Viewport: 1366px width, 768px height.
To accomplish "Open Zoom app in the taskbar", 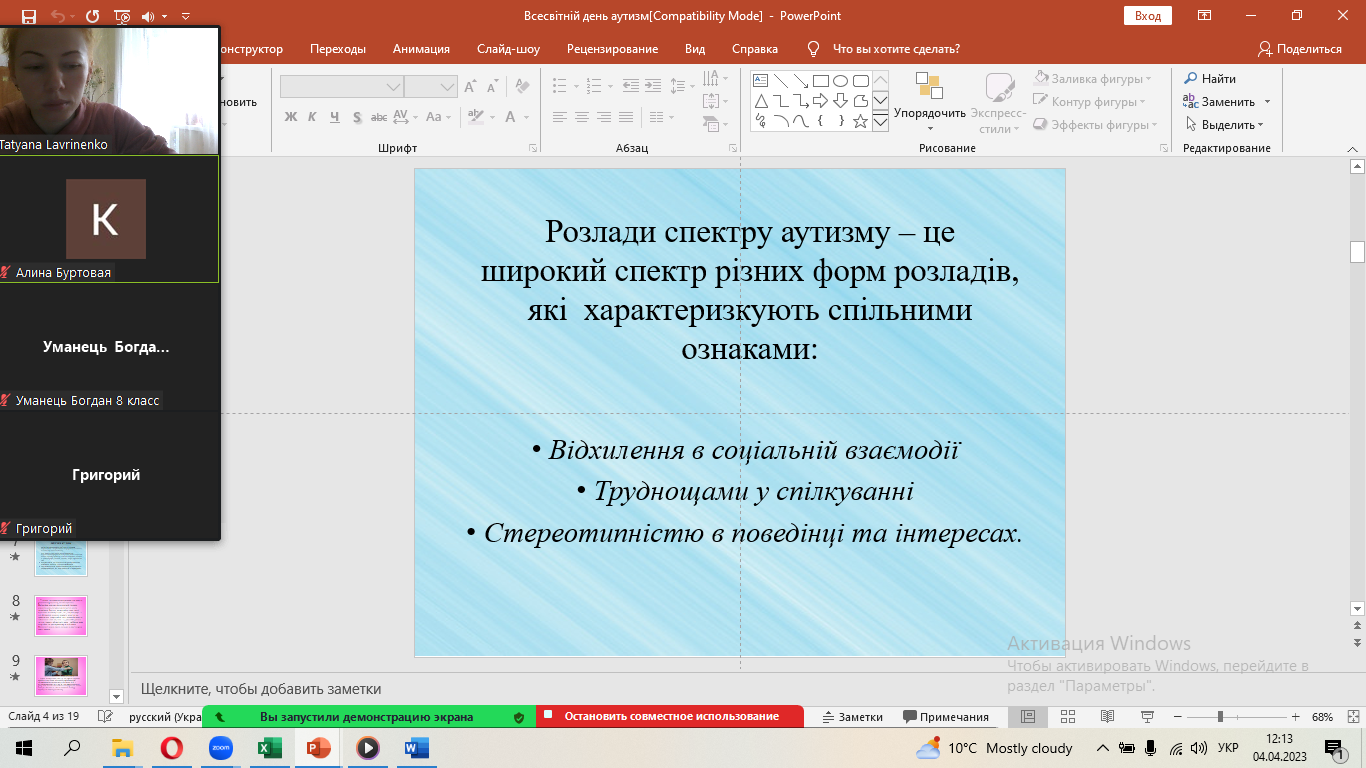I will (220, 748).
